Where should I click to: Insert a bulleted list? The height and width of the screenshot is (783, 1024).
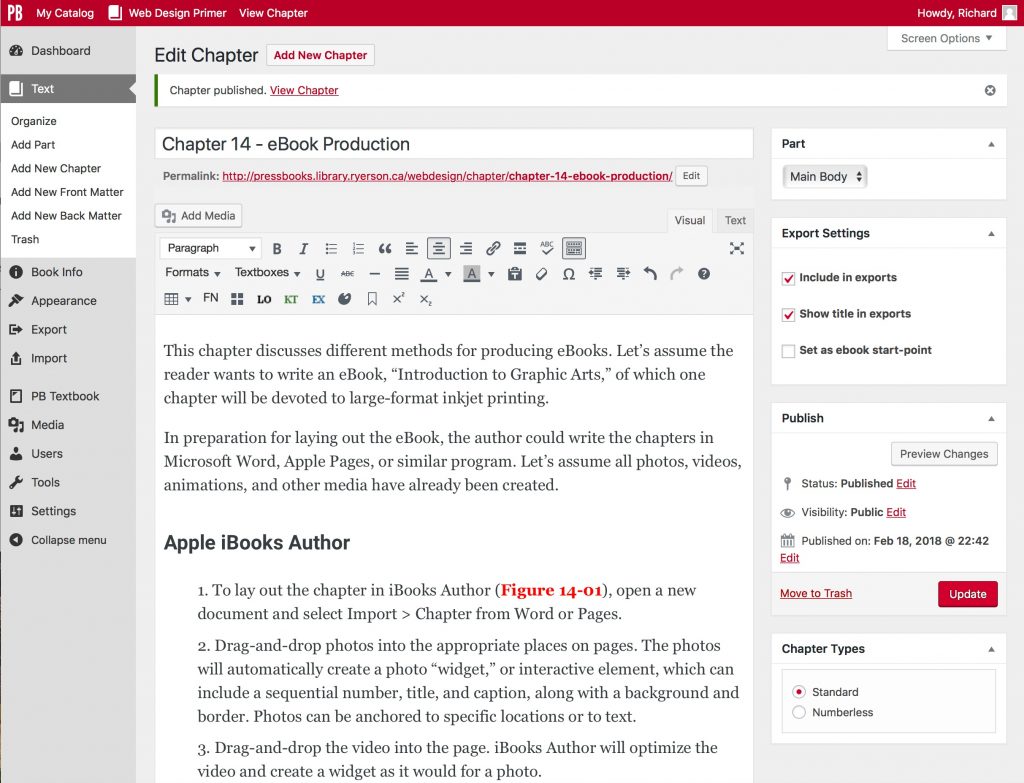click(331, 249)
